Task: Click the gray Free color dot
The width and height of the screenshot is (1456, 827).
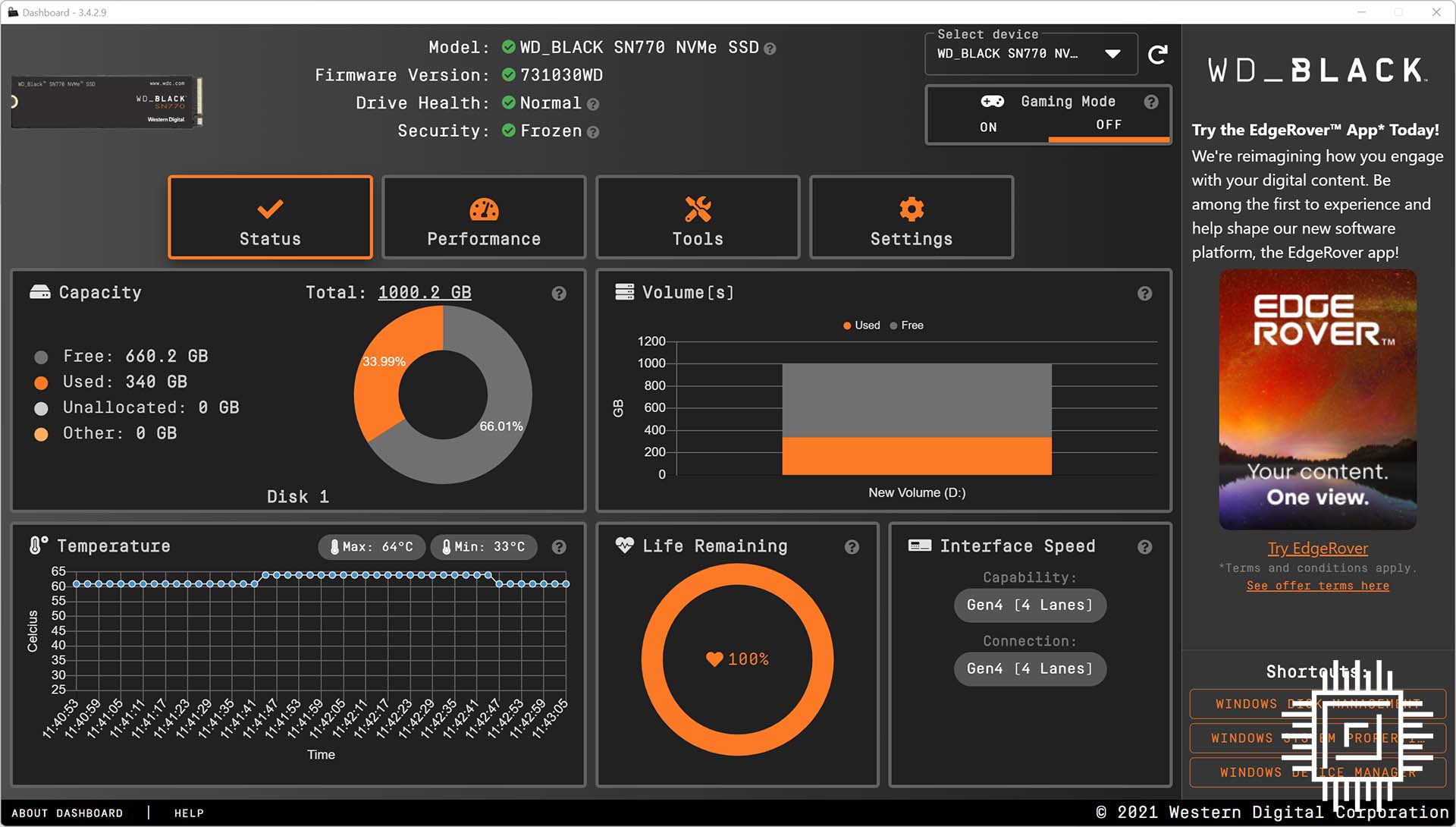Action: [42, 357]
